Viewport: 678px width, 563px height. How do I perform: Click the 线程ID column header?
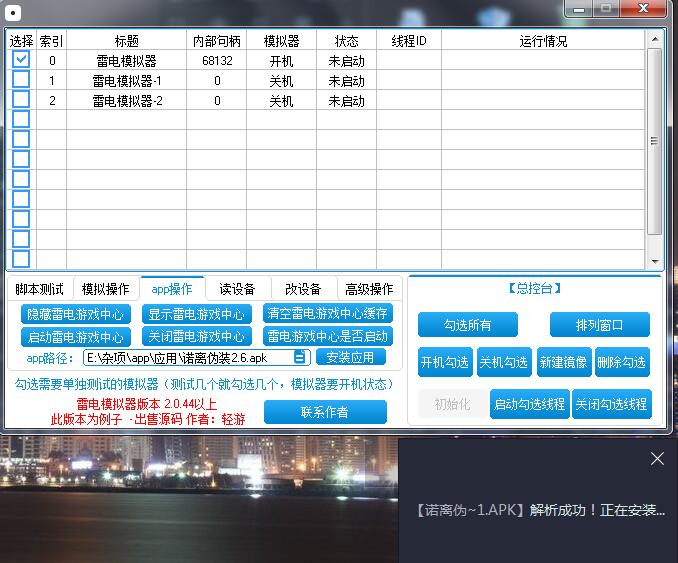409,41
